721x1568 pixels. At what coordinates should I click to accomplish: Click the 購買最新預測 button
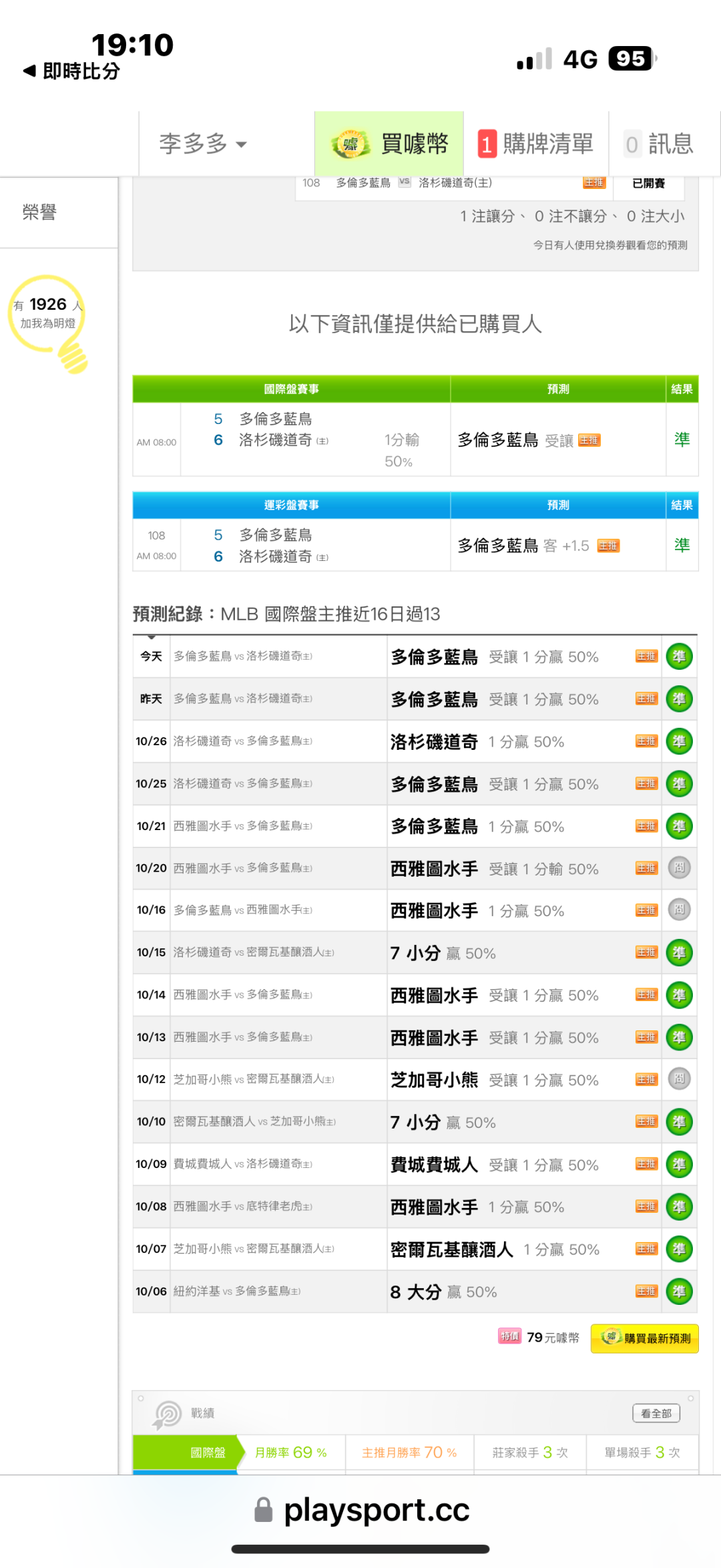pyautogui.click(x=644, y=1338)
